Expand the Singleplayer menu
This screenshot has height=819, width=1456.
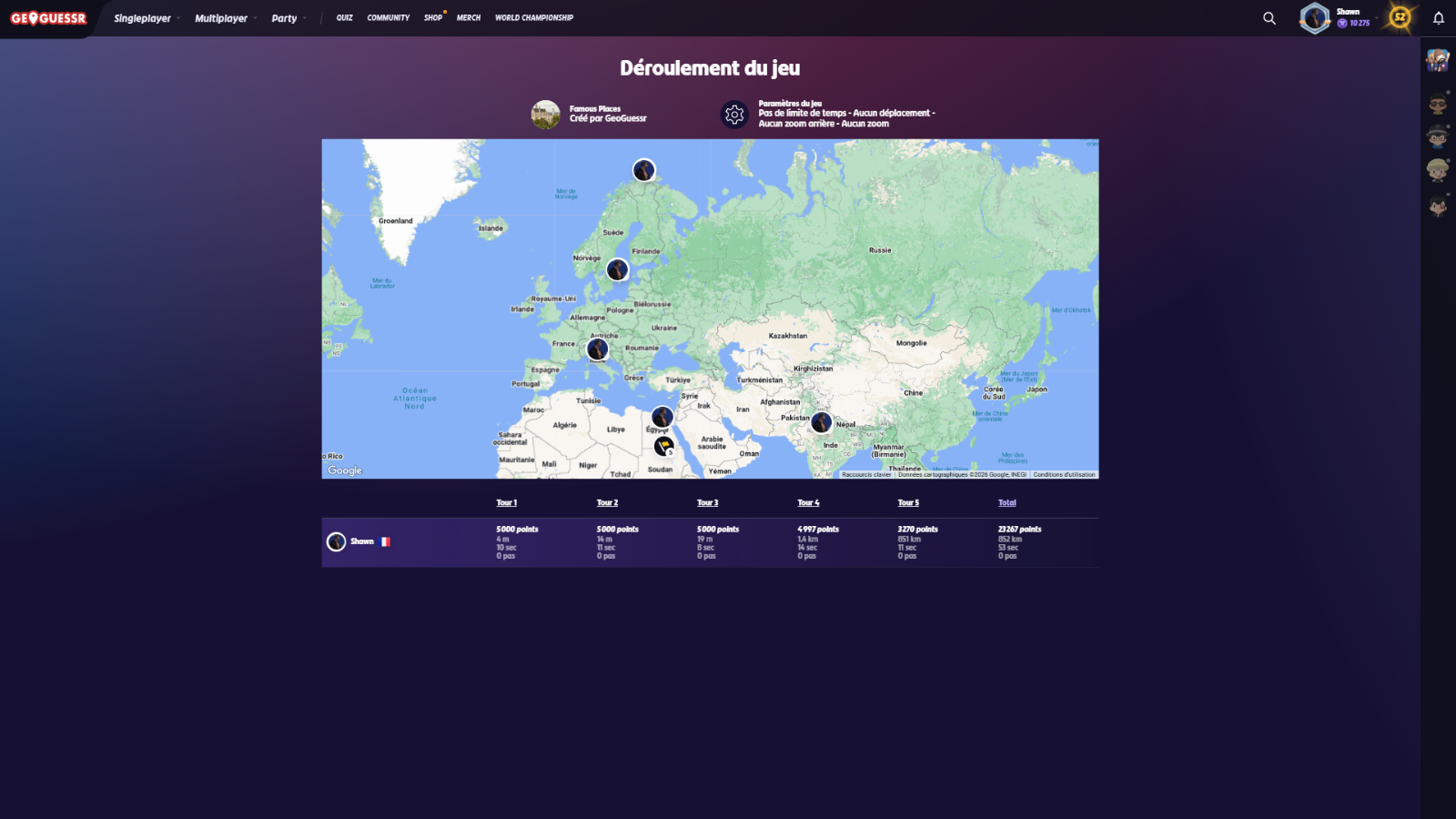pos(143,18)
